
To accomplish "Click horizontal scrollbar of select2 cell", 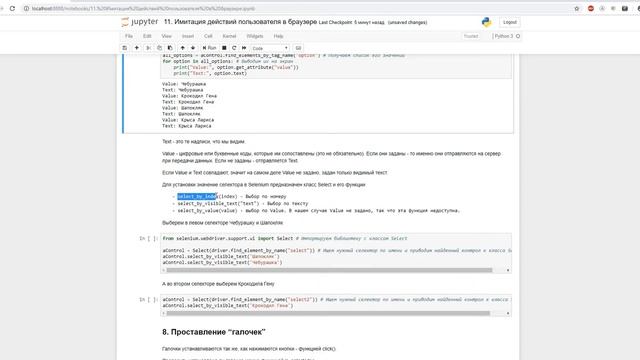I will click(x=328, y=313).
